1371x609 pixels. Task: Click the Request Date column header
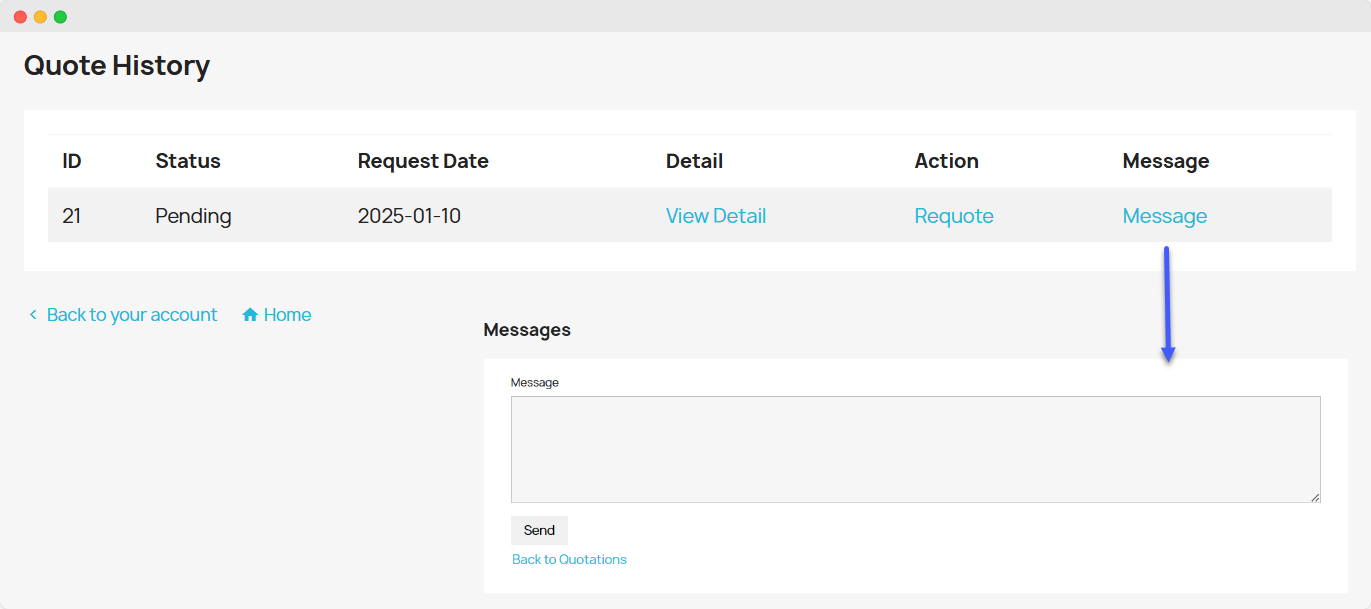pyautogui.click(x=423, y=161)
